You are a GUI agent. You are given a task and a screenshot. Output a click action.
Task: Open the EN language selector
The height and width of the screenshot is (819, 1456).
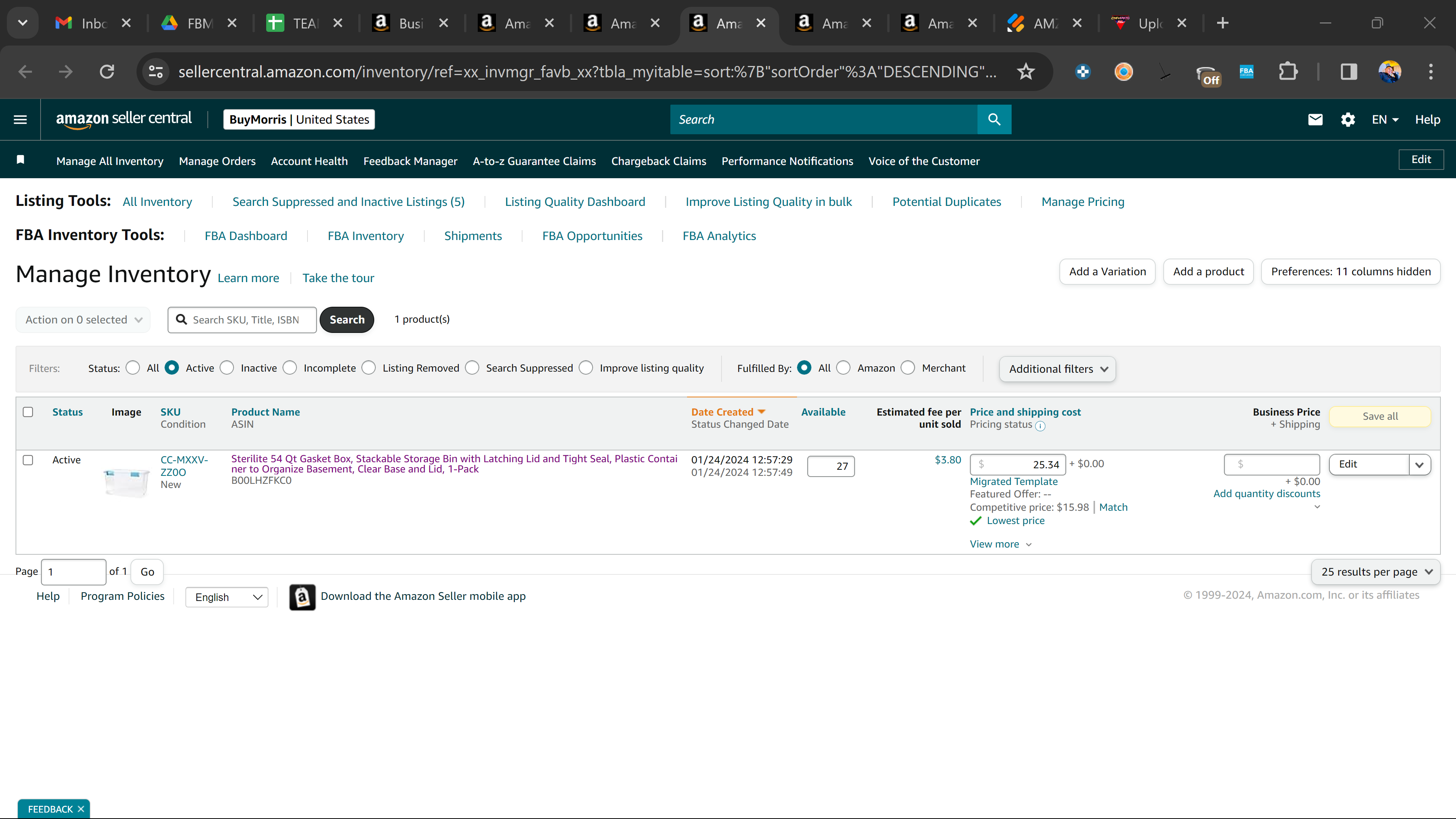point(1385,119)
